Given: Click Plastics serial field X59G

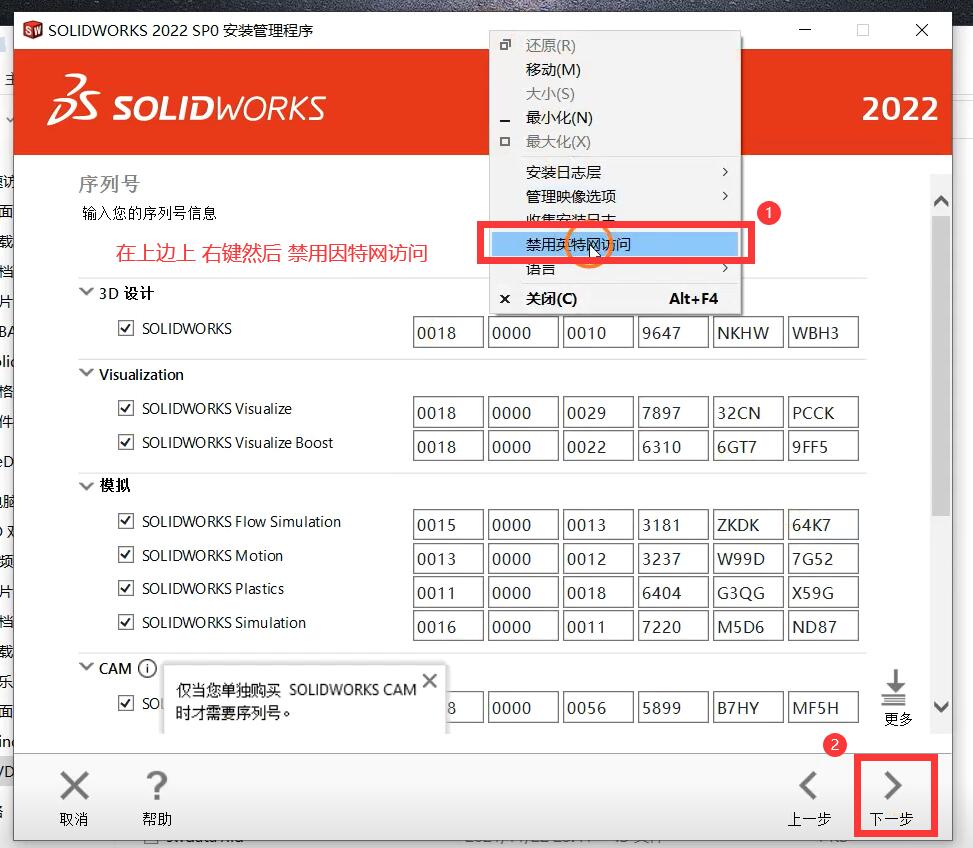Looking at the screenshot, I should (x=823, y=592).
